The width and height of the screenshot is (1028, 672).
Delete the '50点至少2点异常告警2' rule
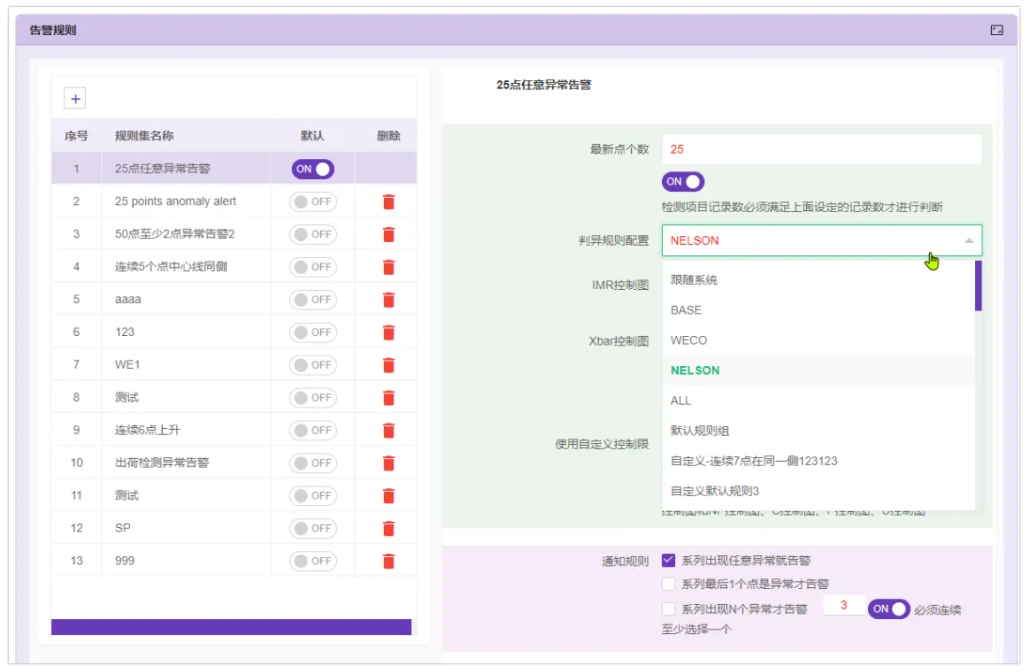pyautogui.click(x=389, y=234)
